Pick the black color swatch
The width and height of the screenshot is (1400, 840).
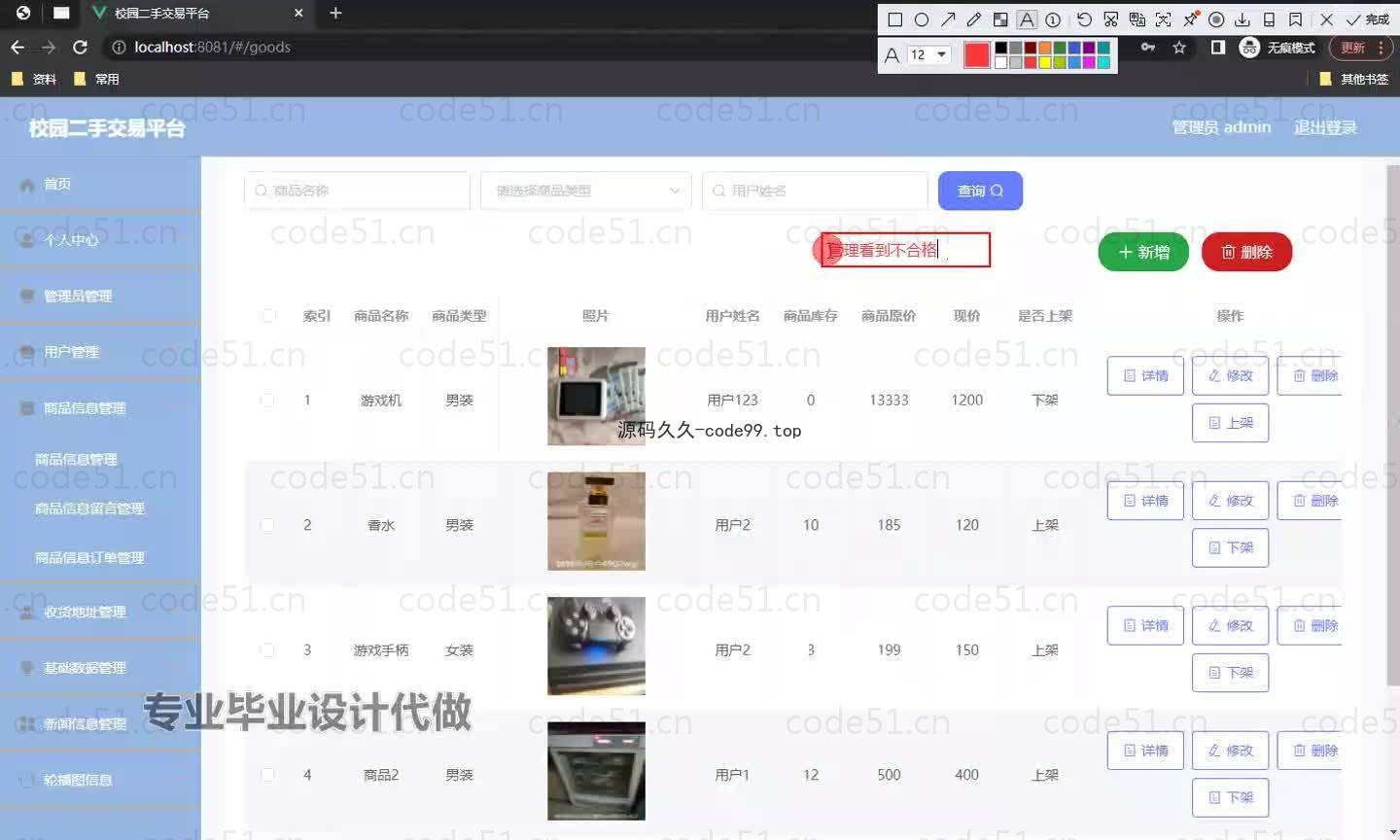coord(1000,48)
